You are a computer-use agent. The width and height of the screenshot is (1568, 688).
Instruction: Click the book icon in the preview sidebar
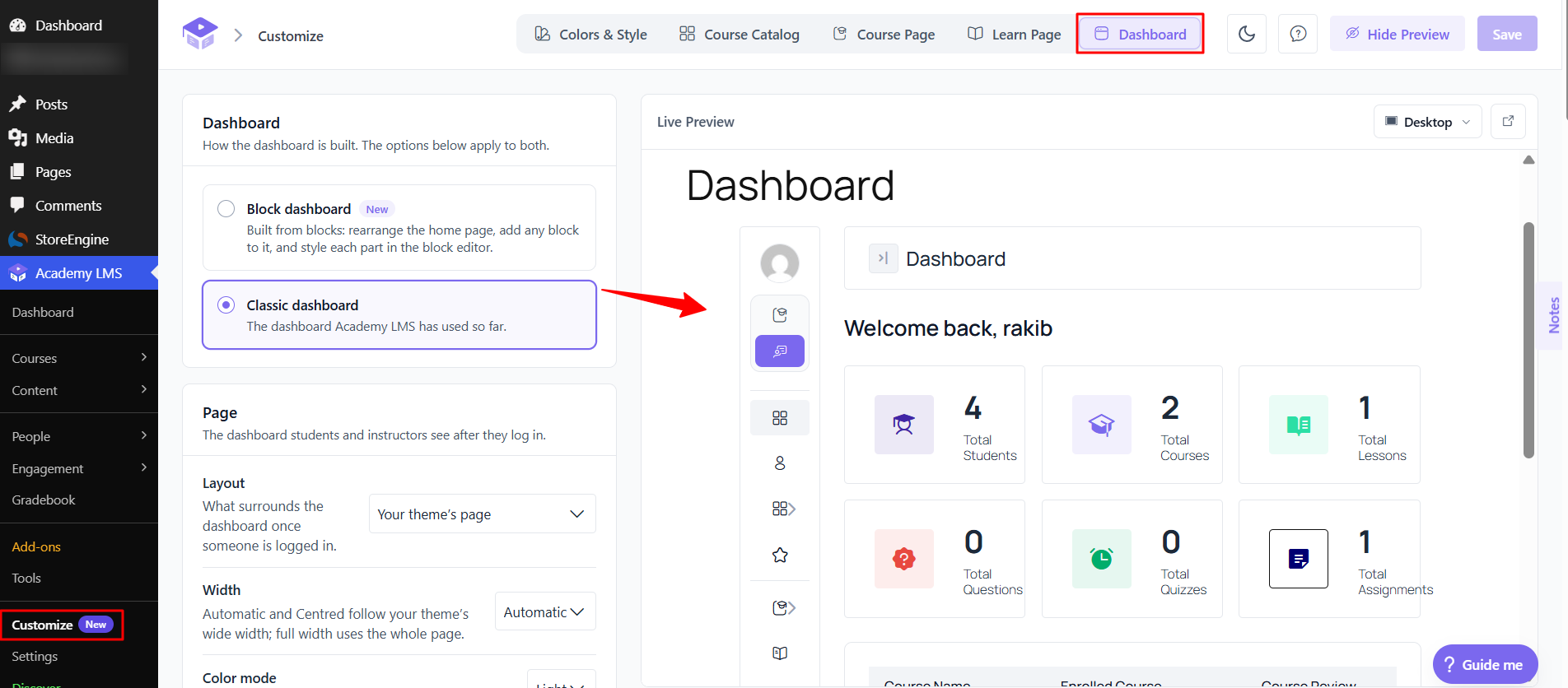pos(780,653)
